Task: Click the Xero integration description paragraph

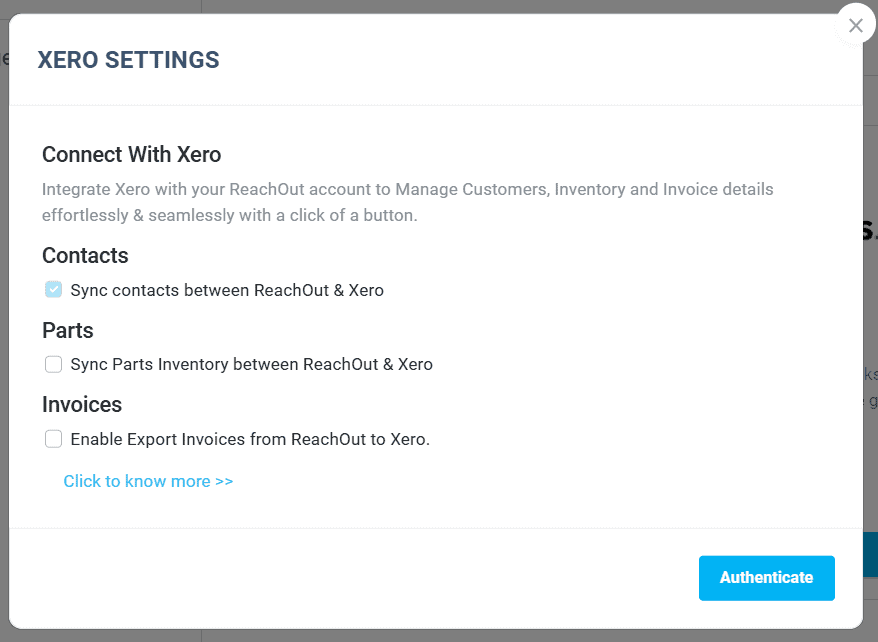Action: (408, 202)
